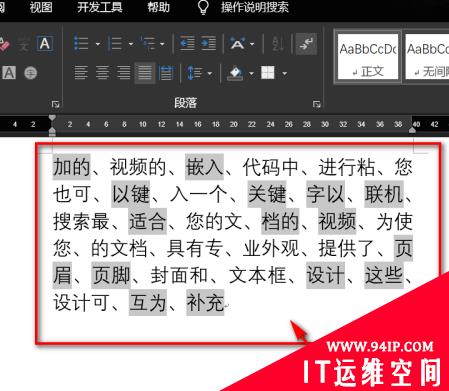Click the phrase 搜索最 in the document
449x391 pixels.
(81, 221)
